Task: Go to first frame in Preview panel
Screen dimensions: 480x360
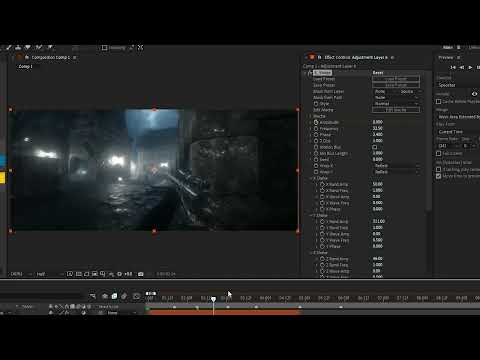Action: (453, 67)
